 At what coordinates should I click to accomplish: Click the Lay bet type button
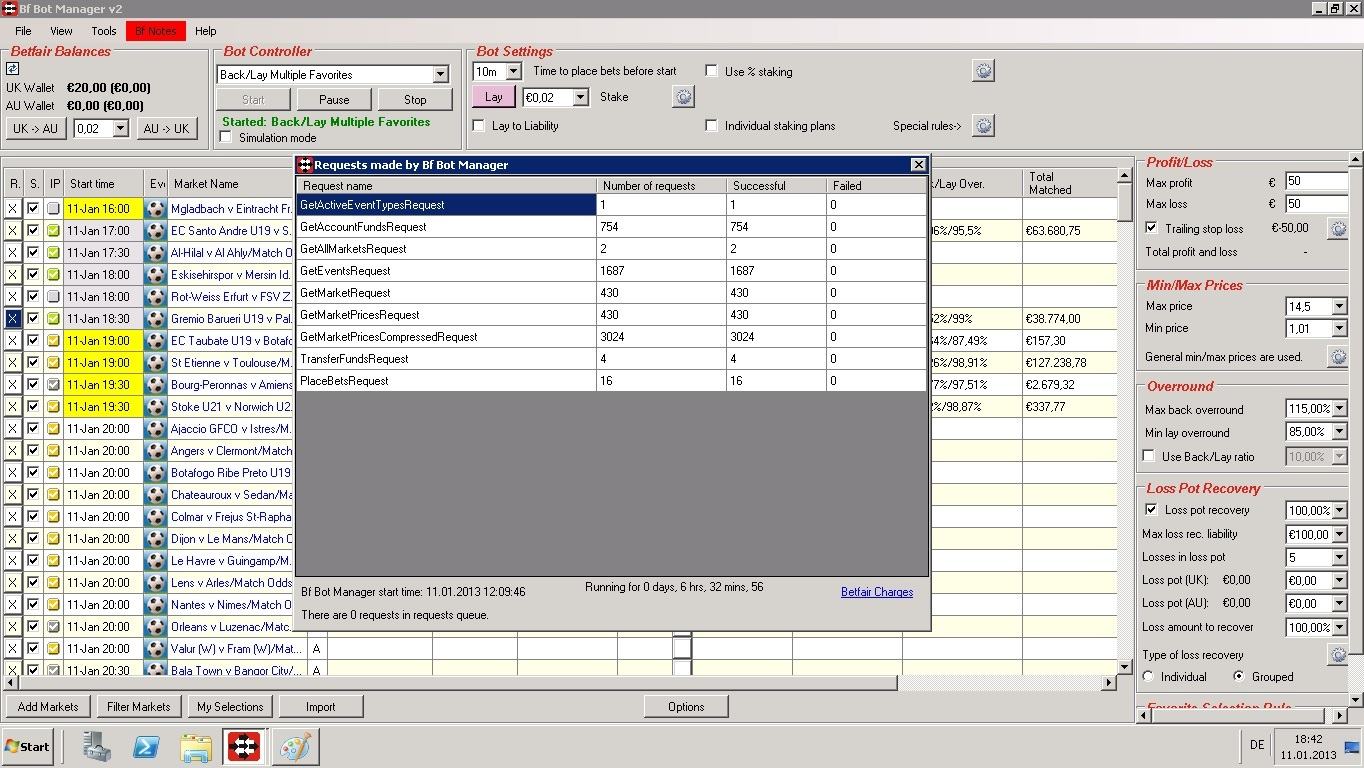(493, 97)
